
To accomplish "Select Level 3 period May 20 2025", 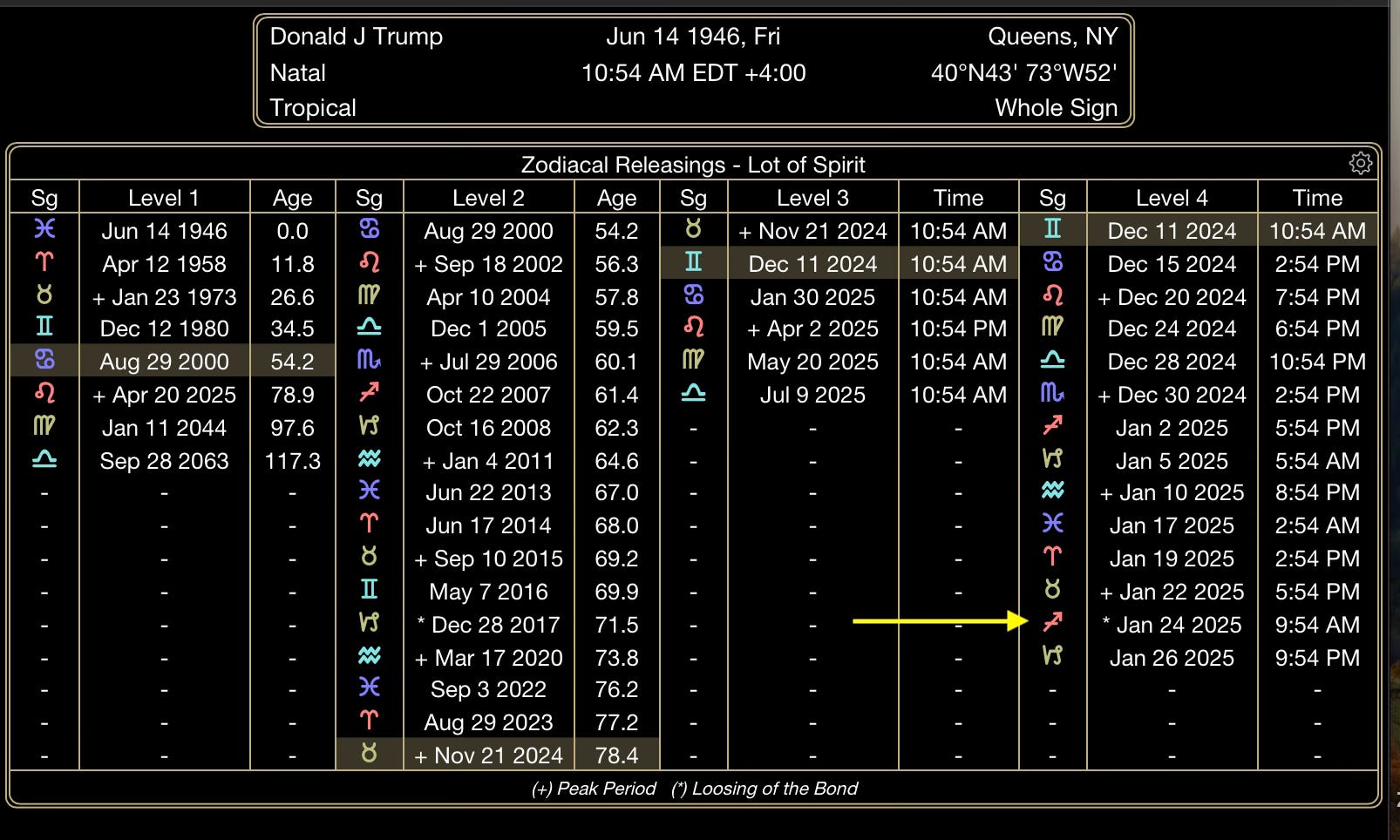I will click(812, 362).
